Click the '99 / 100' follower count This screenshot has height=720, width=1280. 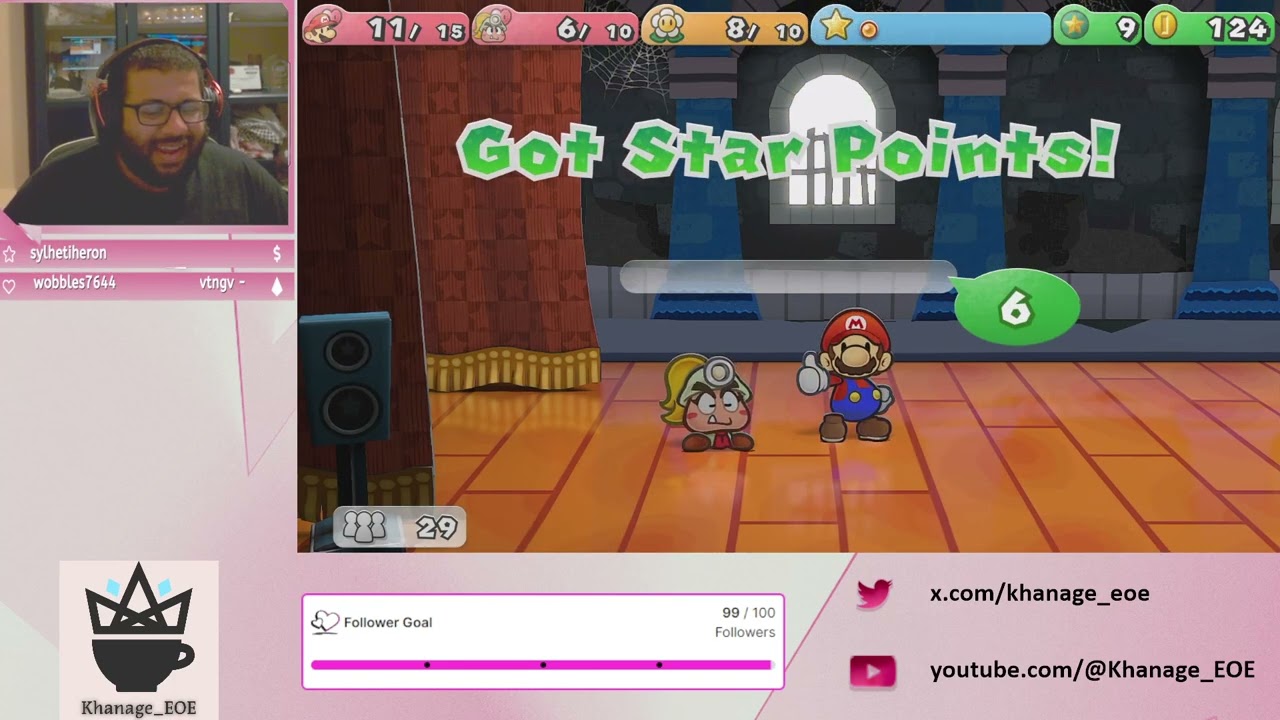[x=748, y=613]
